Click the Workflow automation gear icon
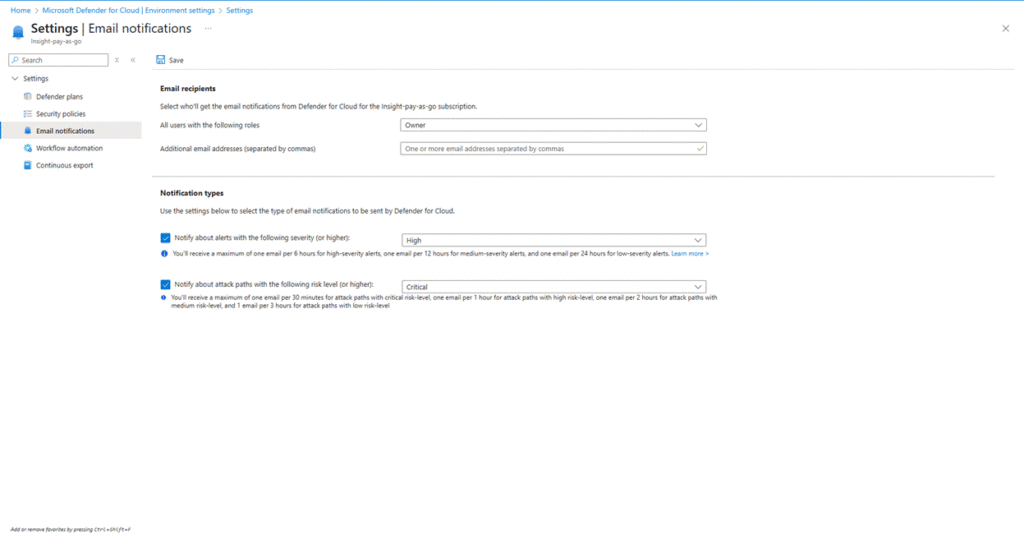The width and height of the screenshot is (1024, 535). pos(28,148)
